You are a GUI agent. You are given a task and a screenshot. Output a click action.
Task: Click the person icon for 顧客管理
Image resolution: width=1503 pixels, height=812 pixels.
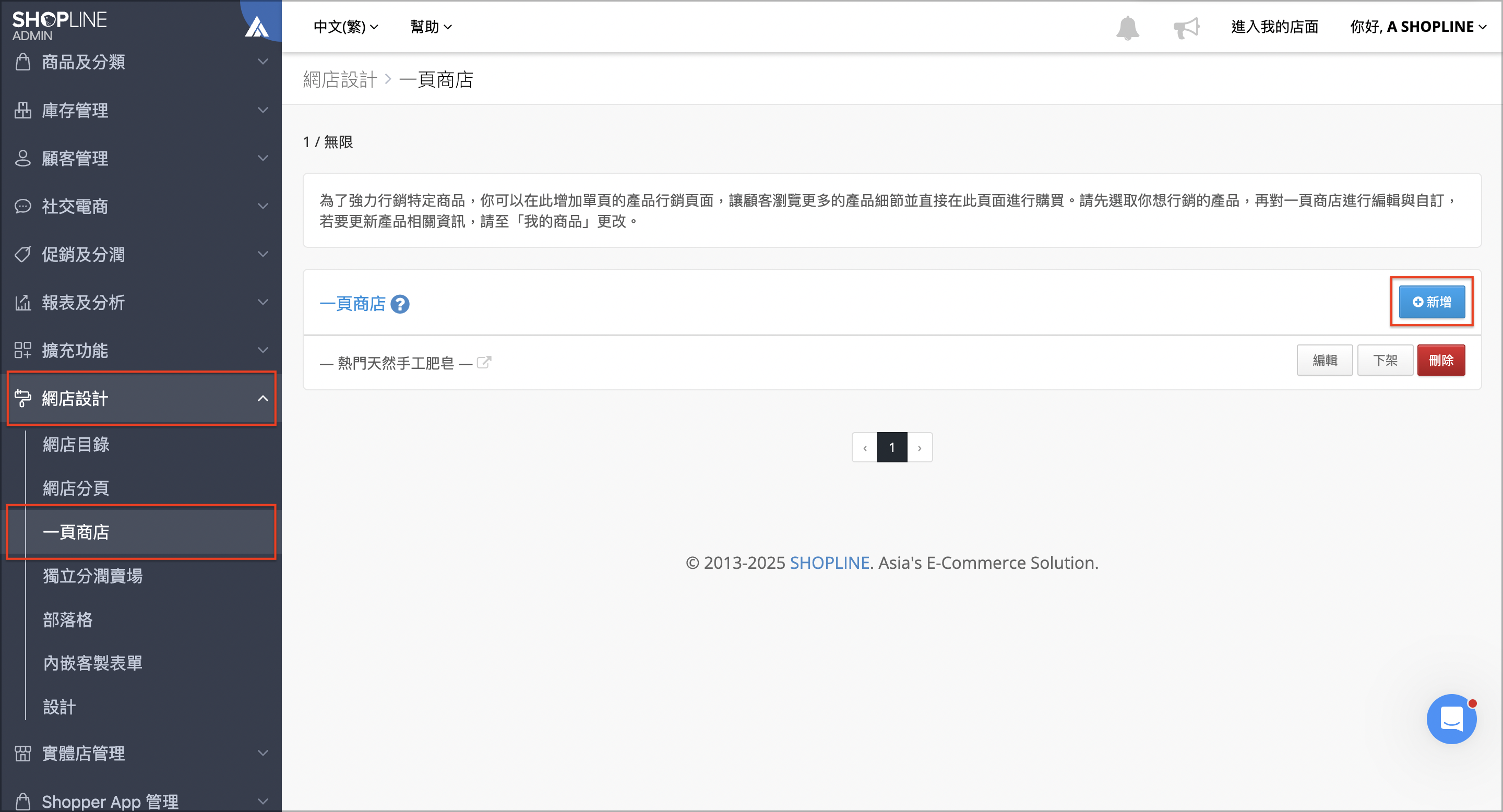(x=23, y=158)
